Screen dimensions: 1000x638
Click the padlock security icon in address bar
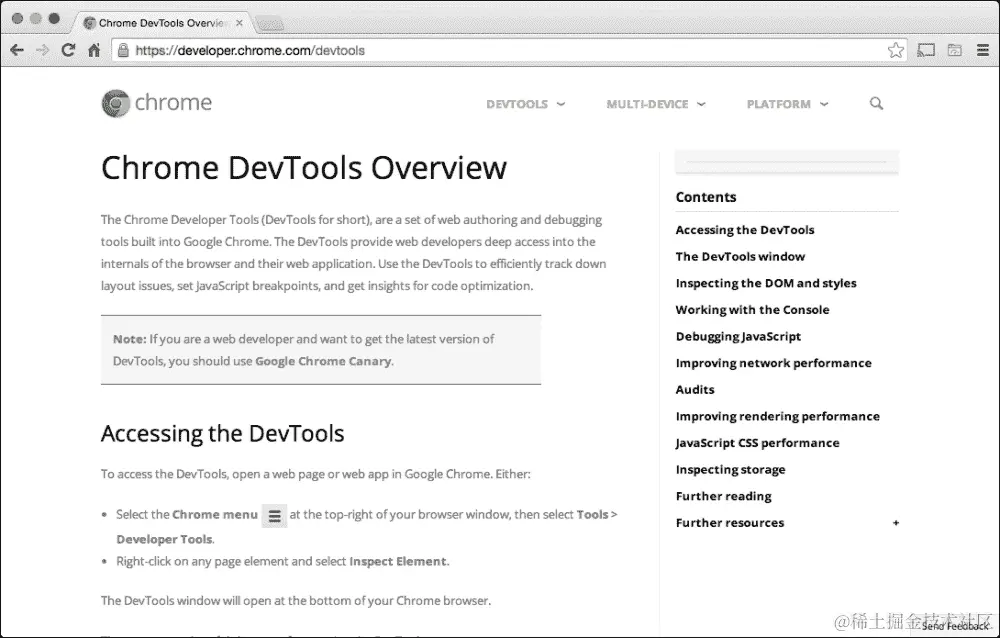(123, 50)
